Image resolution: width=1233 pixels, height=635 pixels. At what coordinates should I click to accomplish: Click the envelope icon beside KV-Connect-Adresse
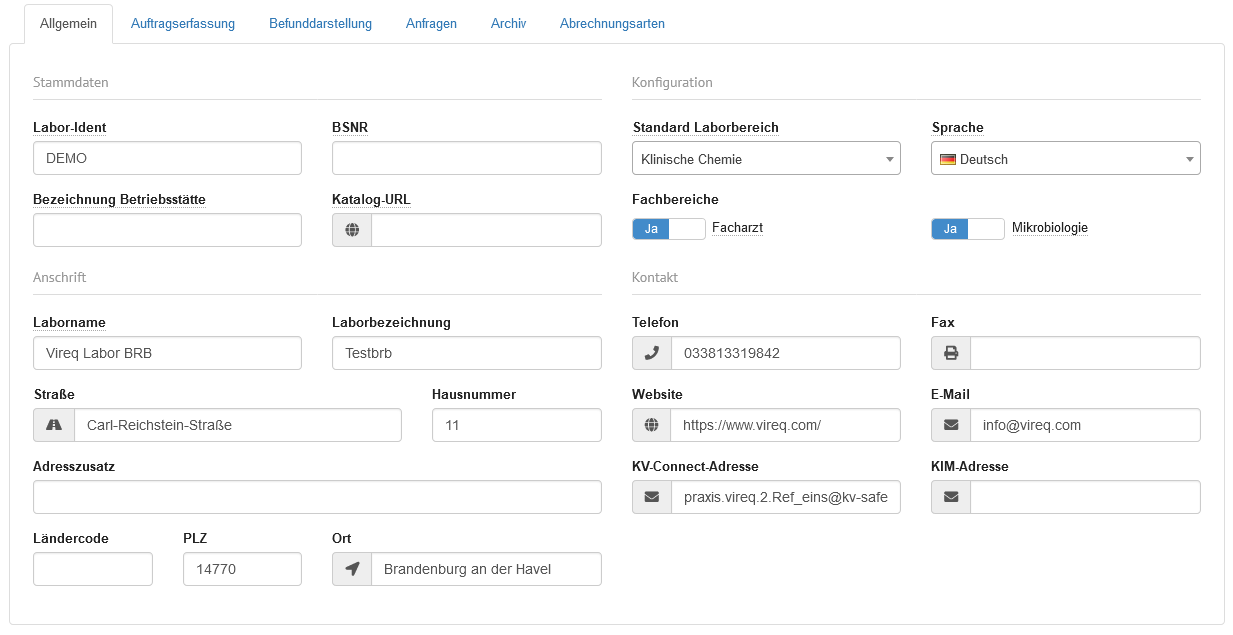pyautogui.click(x=652, y=497)
